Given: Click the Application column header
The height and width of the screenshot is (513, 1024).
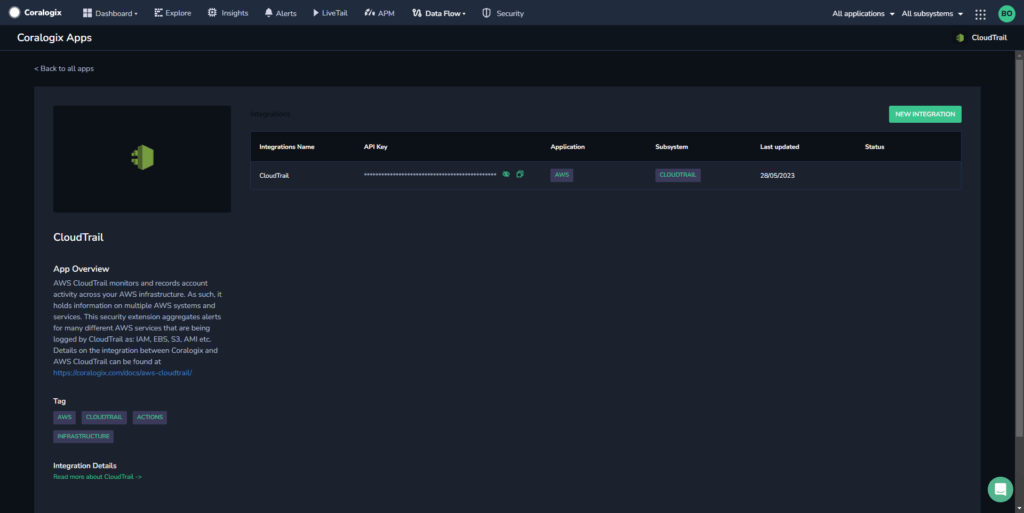Looking at the screenshot, I should coord(568,147).
